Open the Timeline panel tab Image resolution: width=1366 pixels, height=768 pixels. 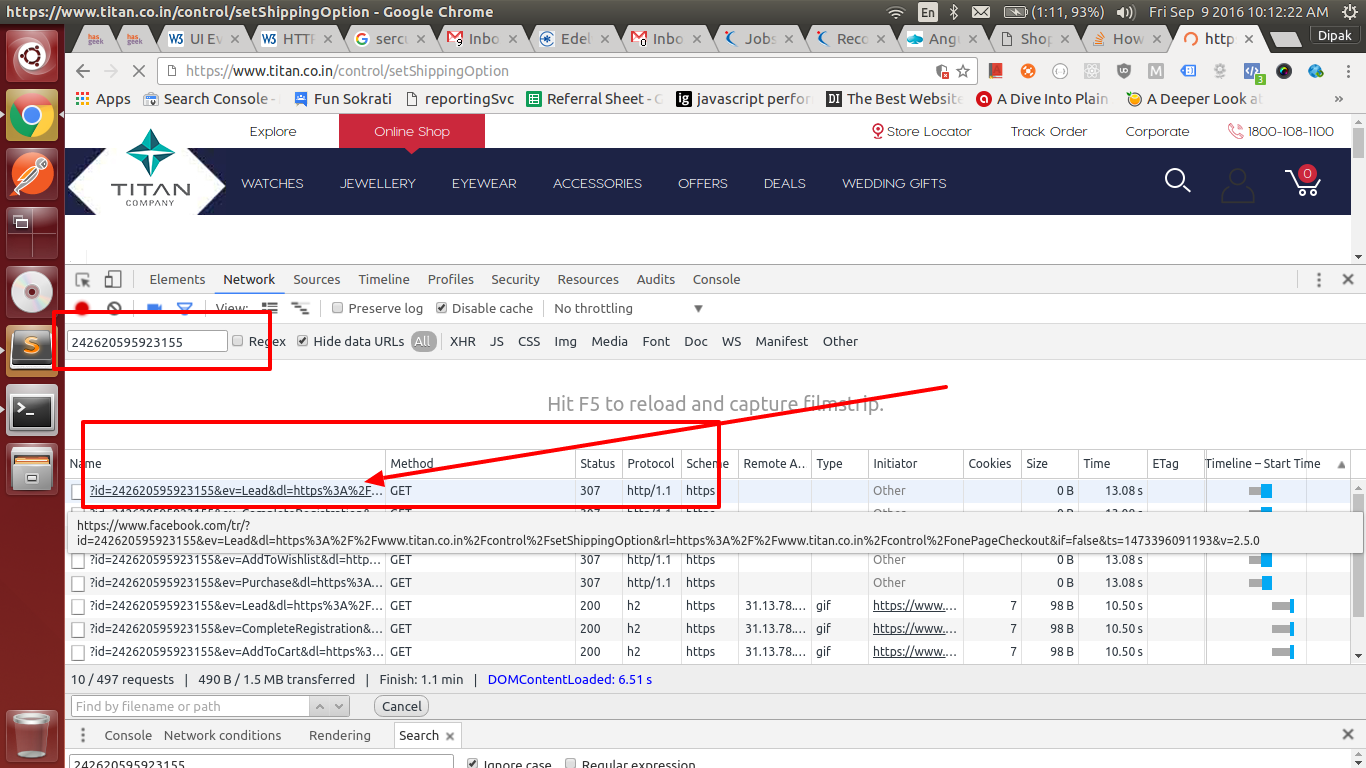(x=384, y=280)
